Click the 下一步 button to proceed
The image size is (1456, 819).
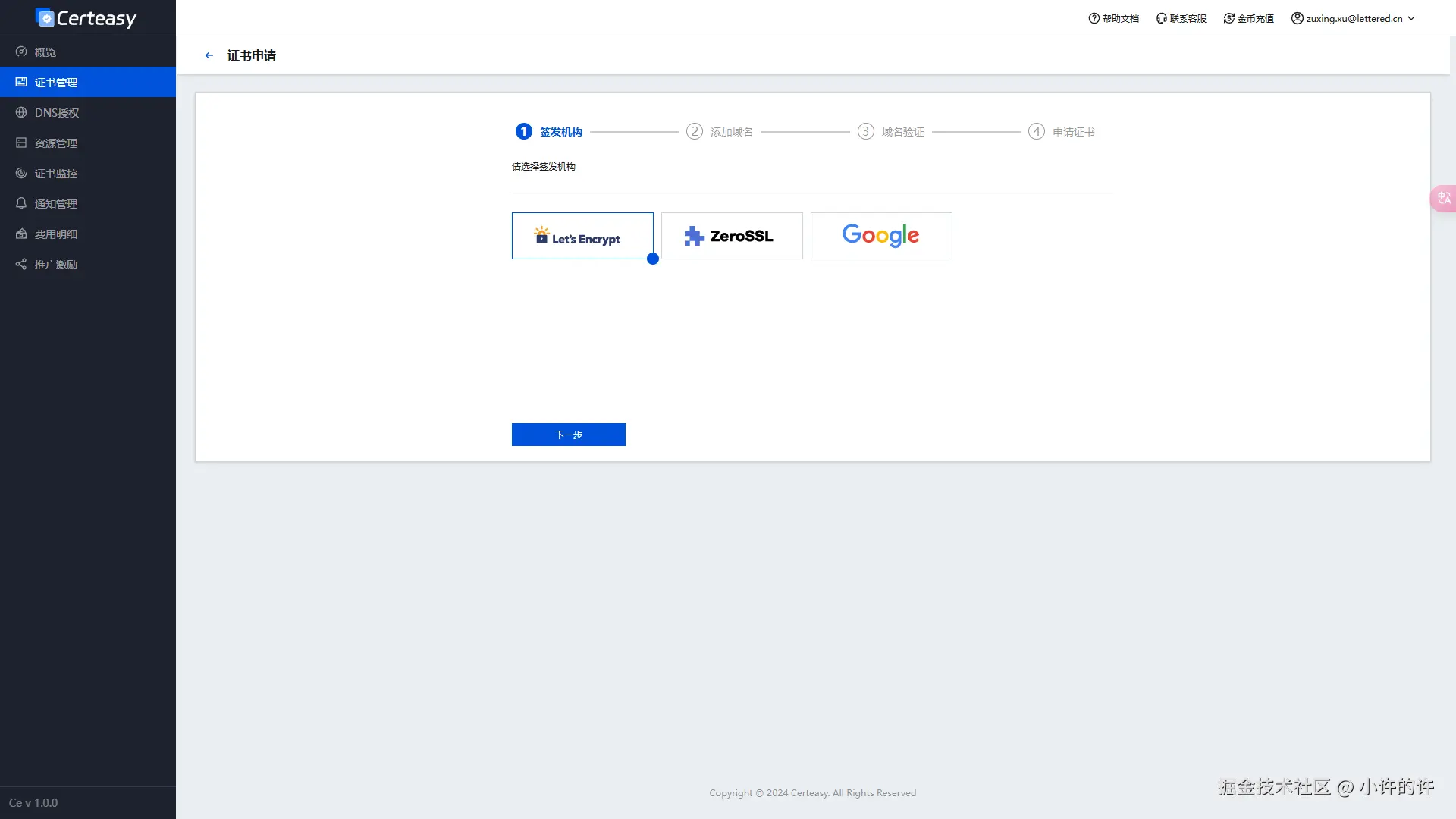pos(568,435)
